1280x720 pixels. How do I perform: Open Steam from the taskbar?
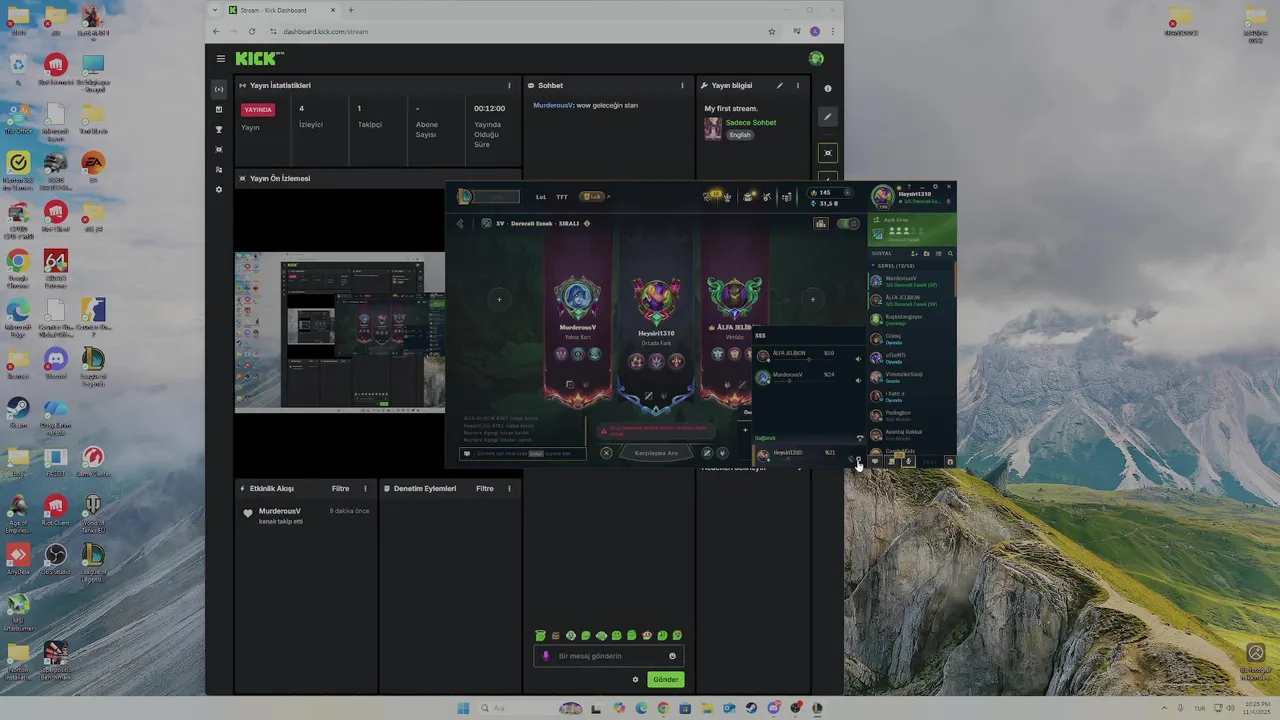(x=751, y=708)
